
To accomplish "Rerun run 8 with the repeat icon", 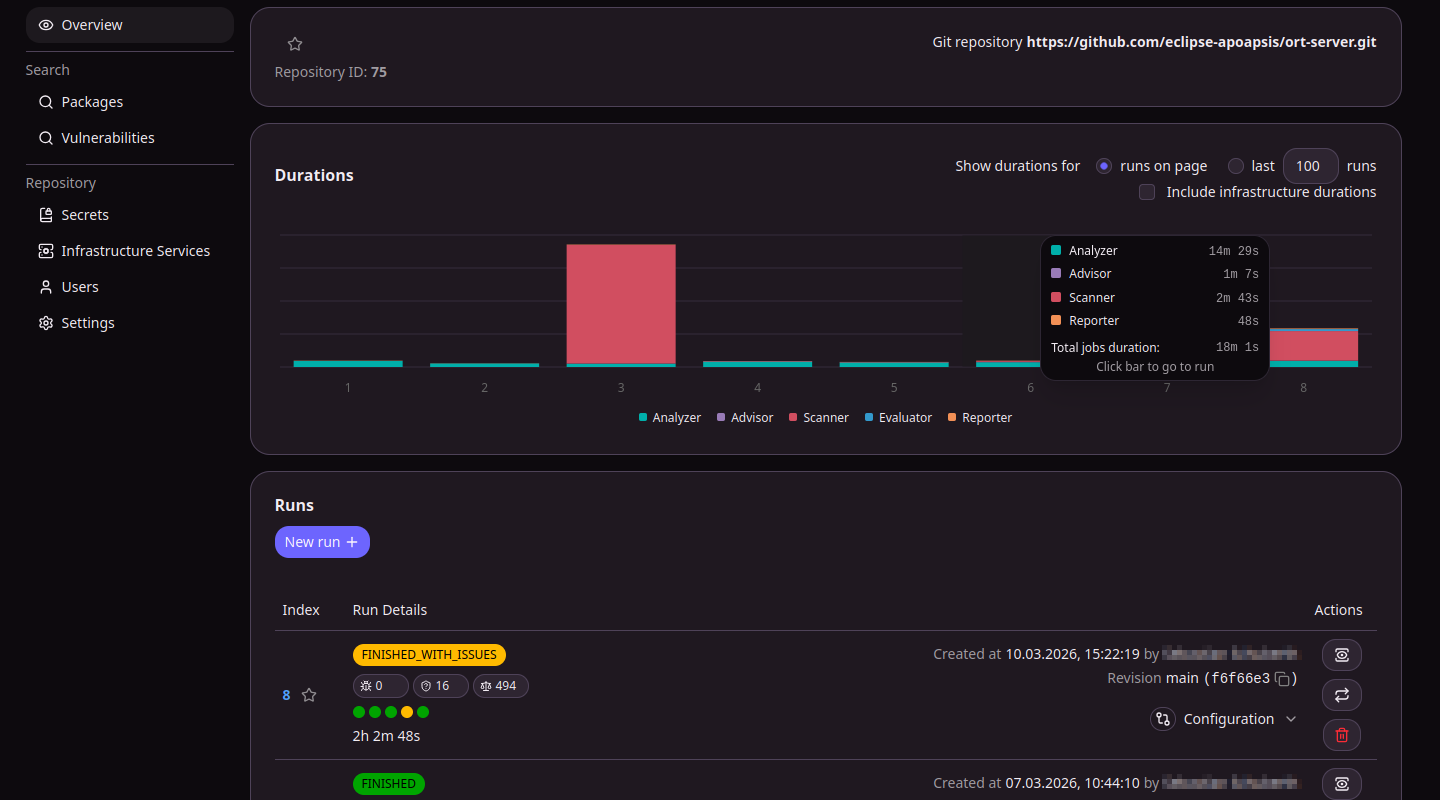I will click(x=1342, y=695).
